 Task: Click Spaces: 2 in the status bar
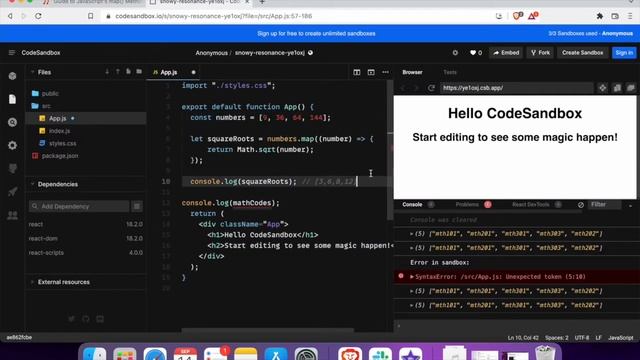point(557,338)
